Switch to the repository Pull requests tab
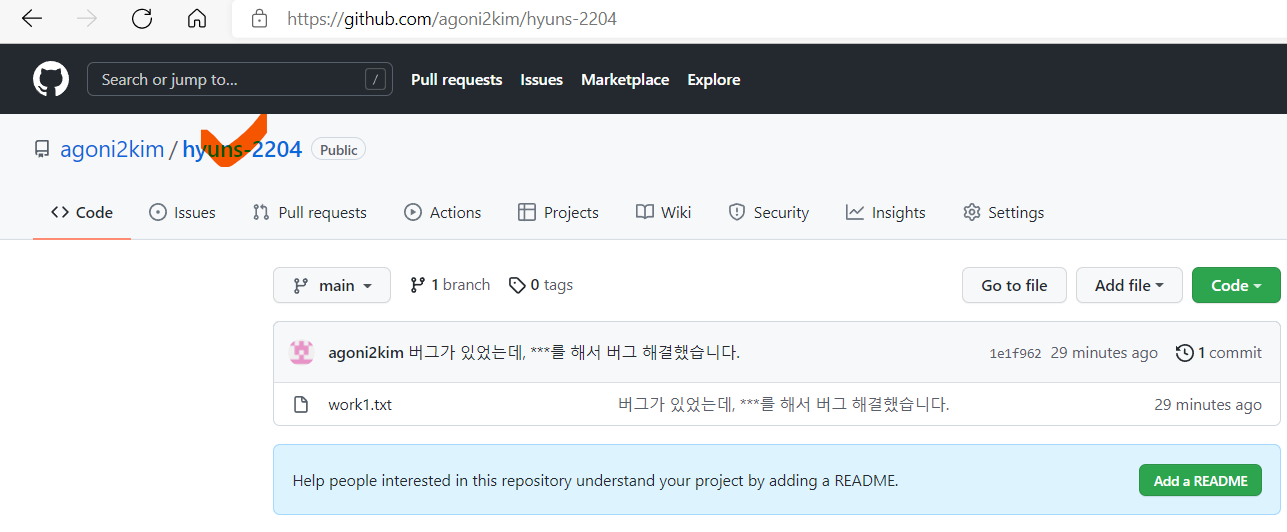The height and width of the screenshot is (532, 1287). pos(309,212)
